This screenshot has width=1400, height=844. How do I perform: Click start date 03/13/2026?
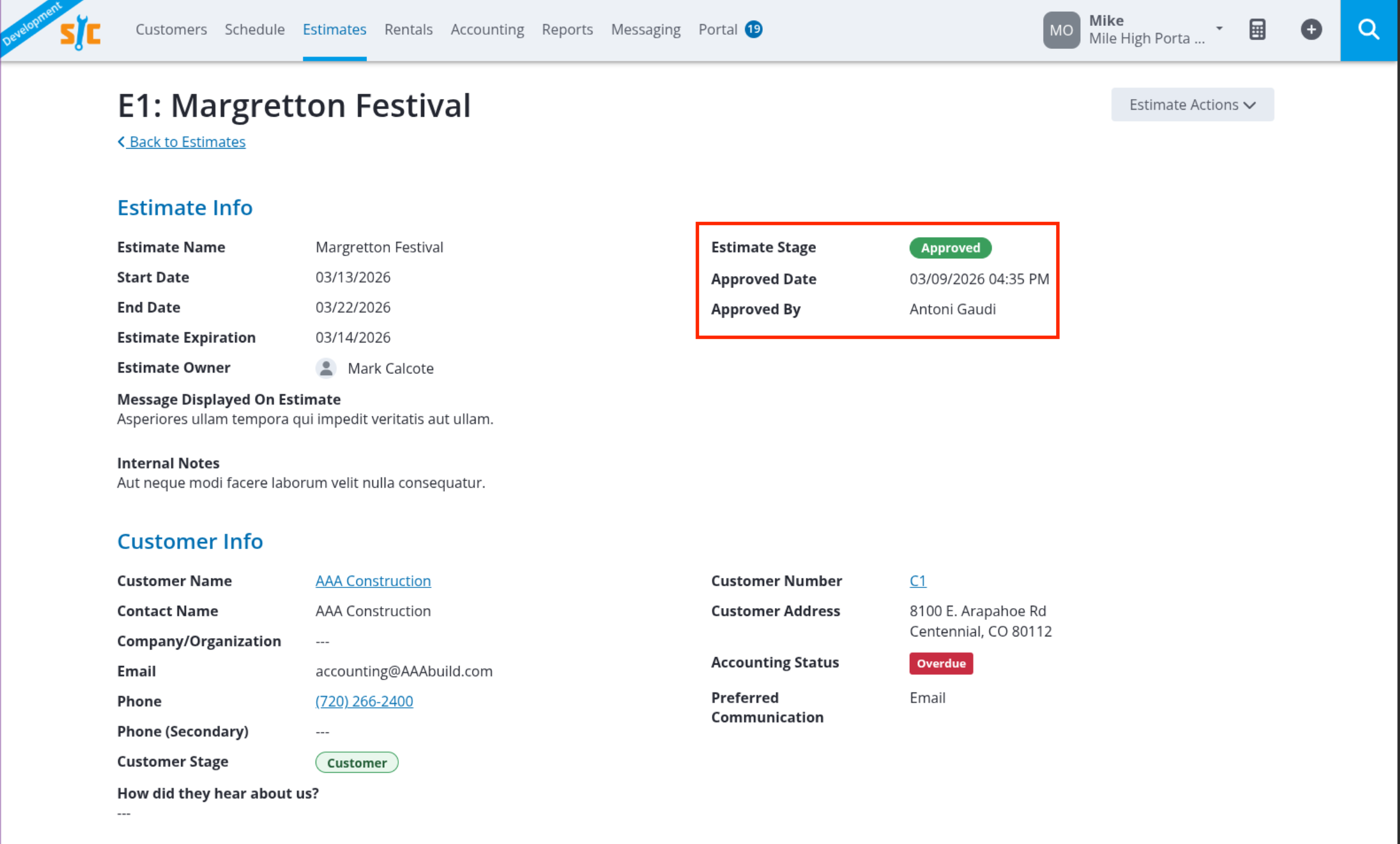[x=353, y=277]
